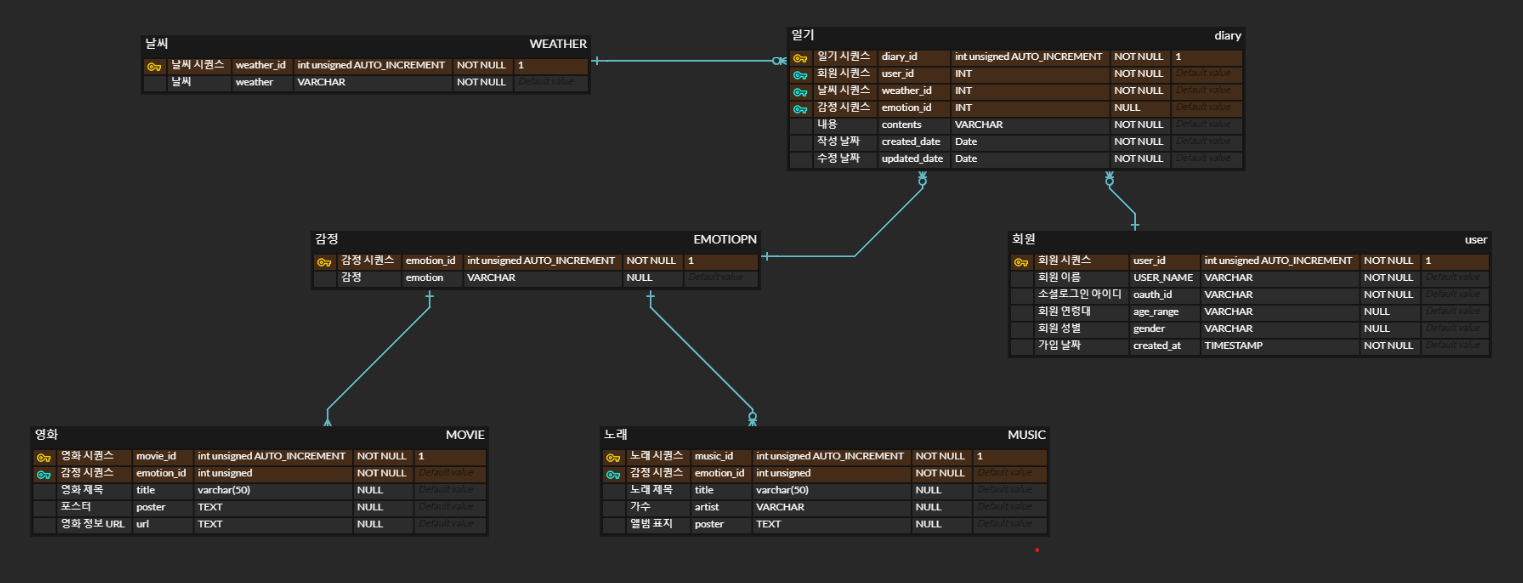Click the Default value field of oauth_id
Viewport: 1523px width, 583px height.
pos(1453,295)
